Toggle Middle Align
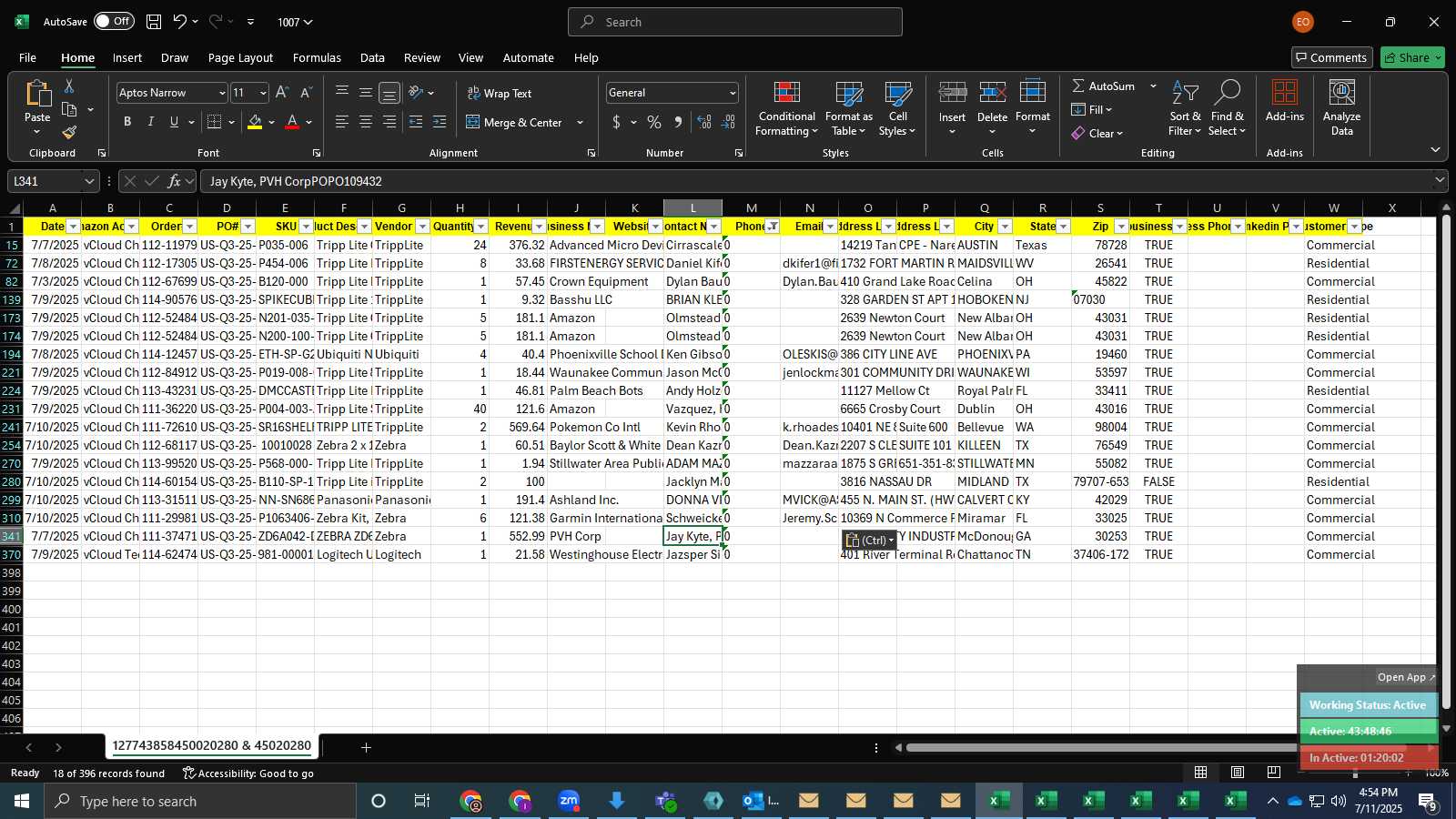 click(366, 92)
